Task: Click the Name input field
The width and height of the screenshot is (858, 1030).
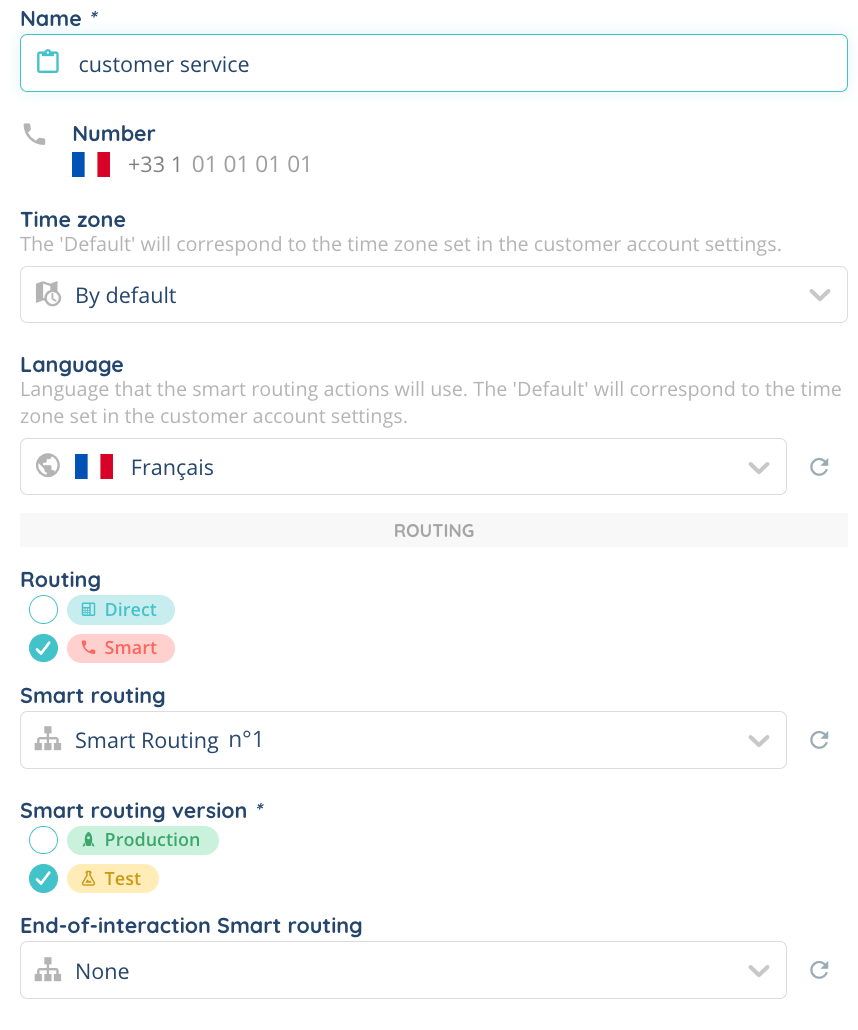Action: point(450,64)
